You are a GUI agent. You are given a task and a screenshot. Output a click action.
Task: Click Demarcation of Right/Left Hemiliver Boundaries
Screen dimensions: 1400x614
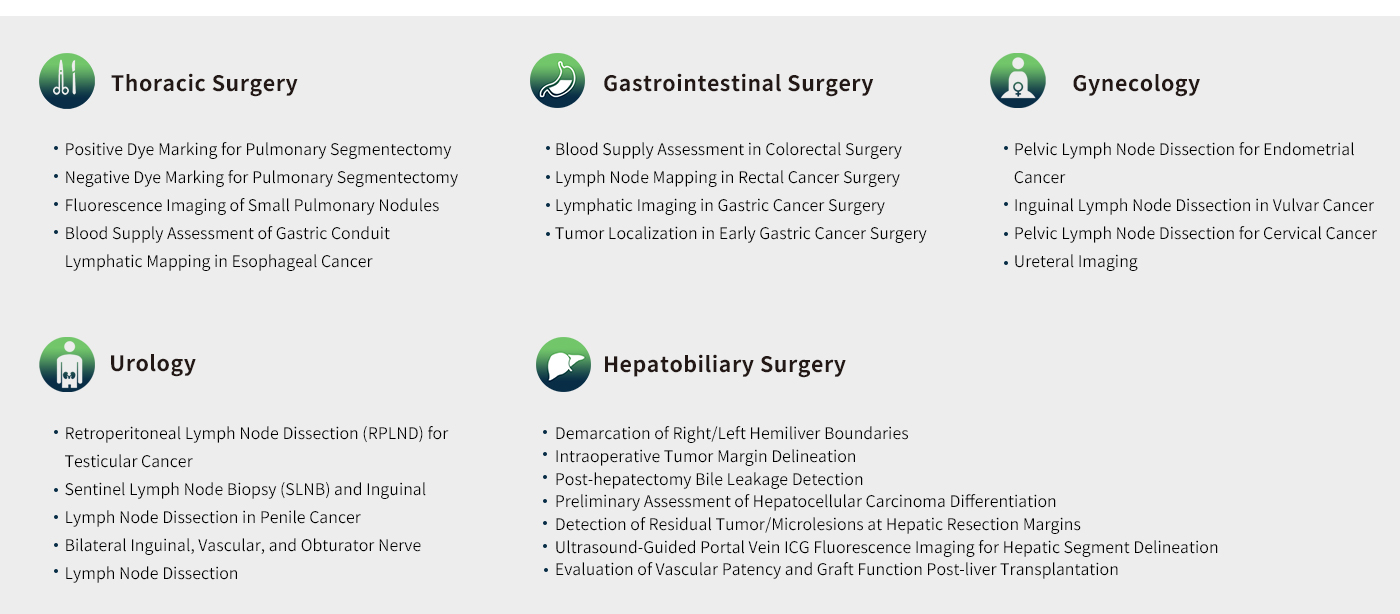[732, 433]
